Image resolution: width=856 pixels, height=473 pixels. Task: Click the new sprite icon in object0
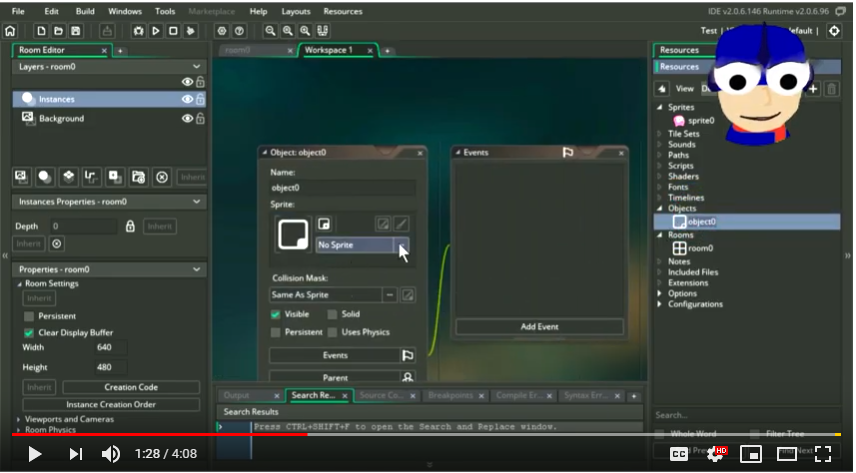pos(324,224)
